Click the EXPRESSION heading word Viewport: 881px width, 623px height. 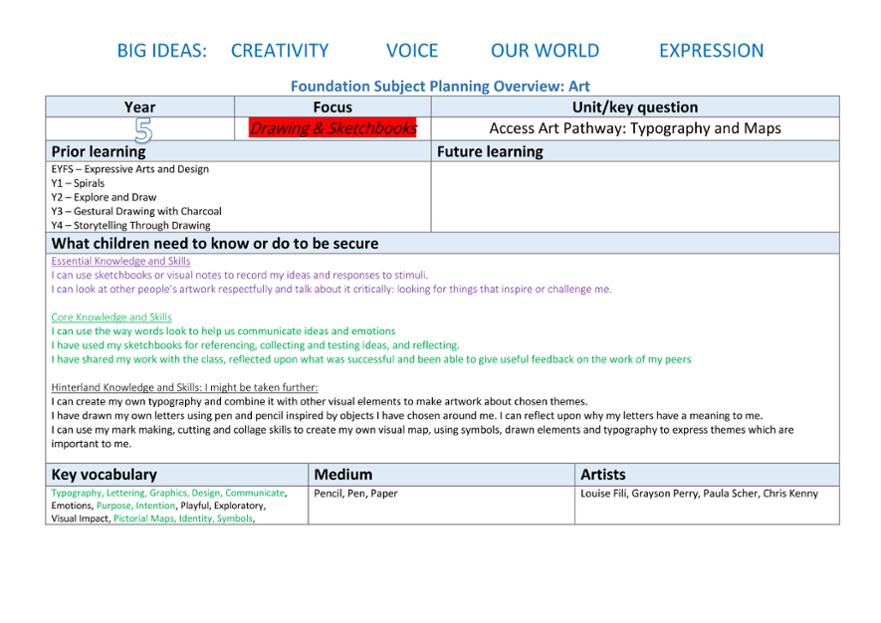pos(711,51)
